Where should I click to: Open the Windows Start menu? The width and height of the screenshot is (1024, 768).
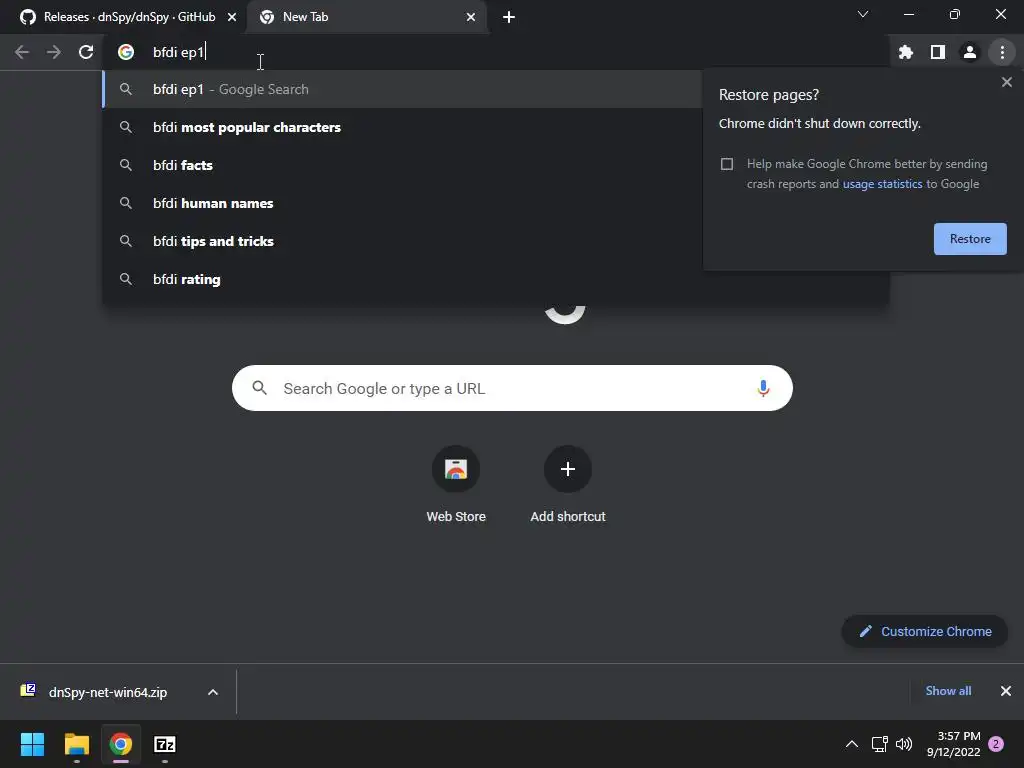(x=32, y=744)
